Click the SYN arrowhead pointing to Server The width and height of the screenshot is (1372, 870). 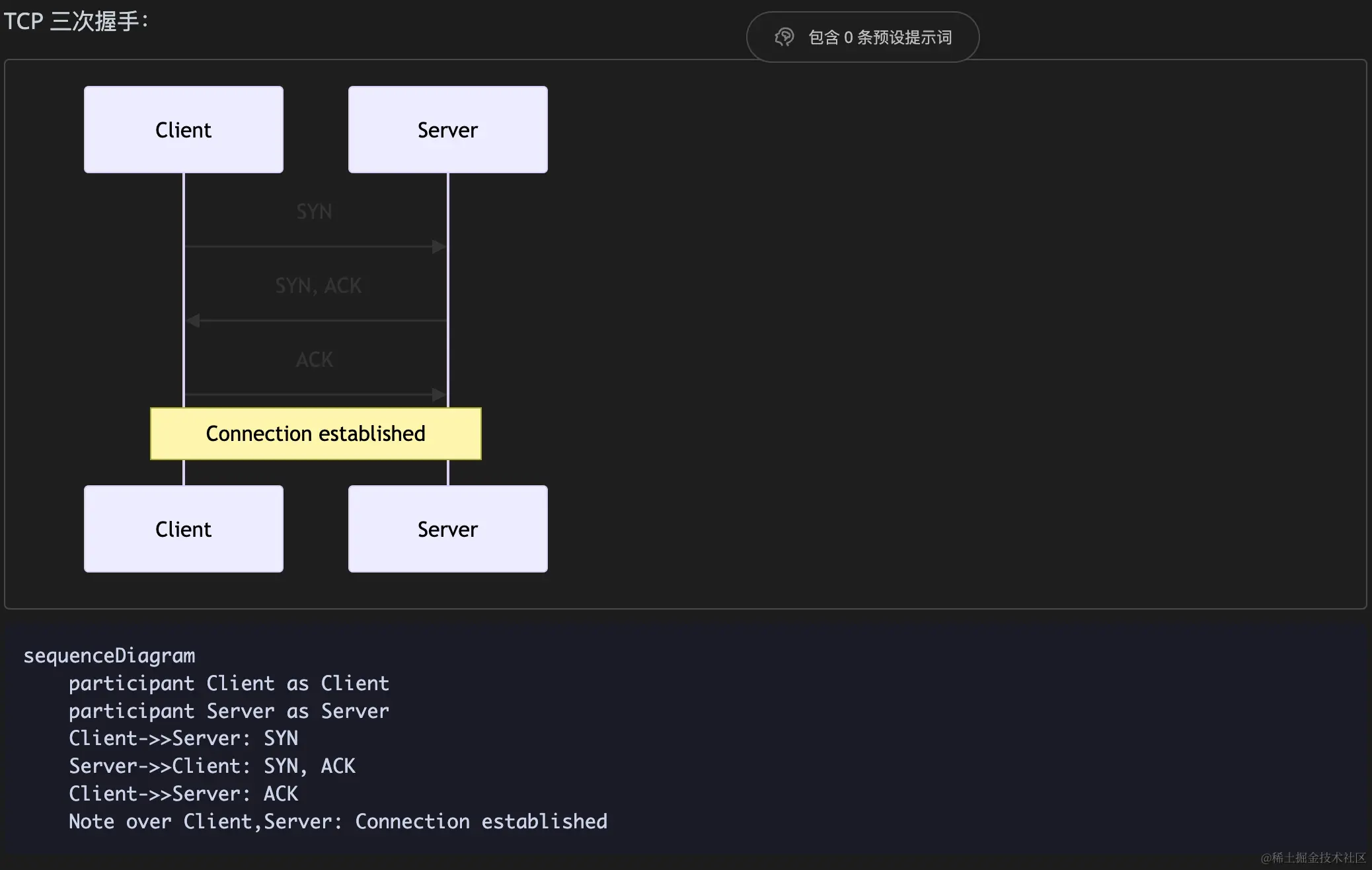[x=439, y=247]
